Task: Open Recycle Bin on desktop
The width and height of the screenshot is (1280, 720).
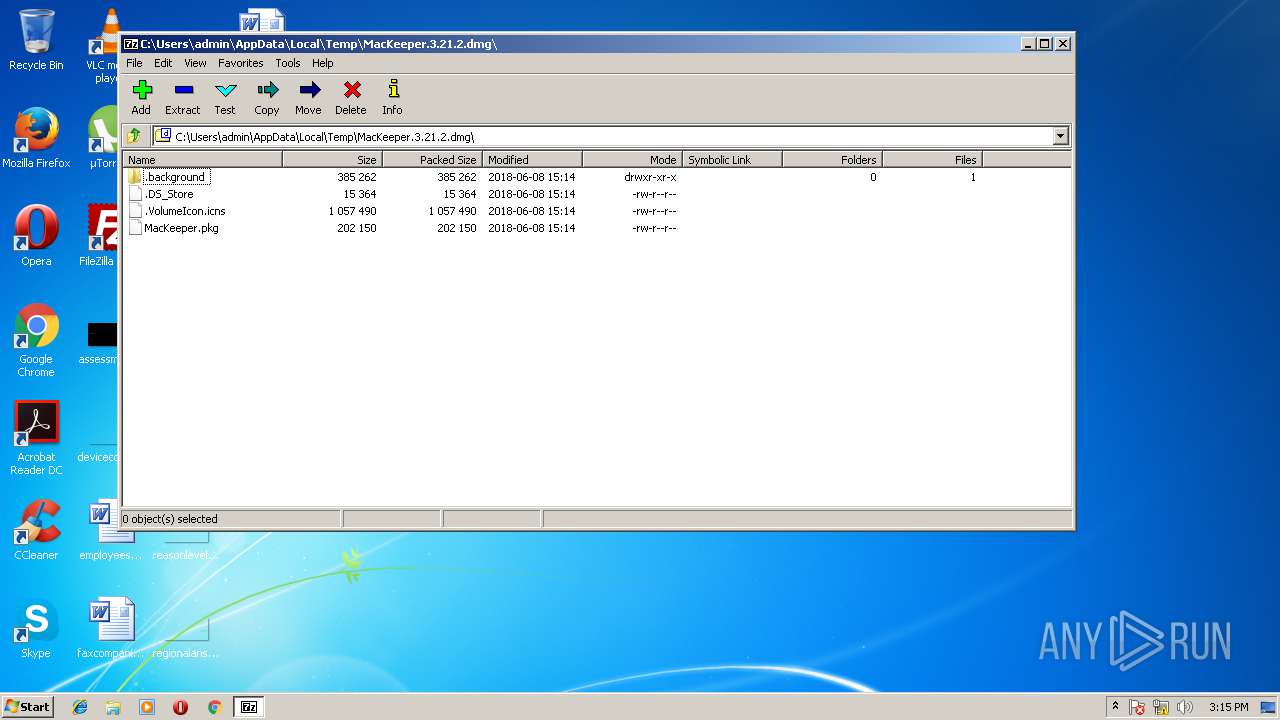Action: 36,41
